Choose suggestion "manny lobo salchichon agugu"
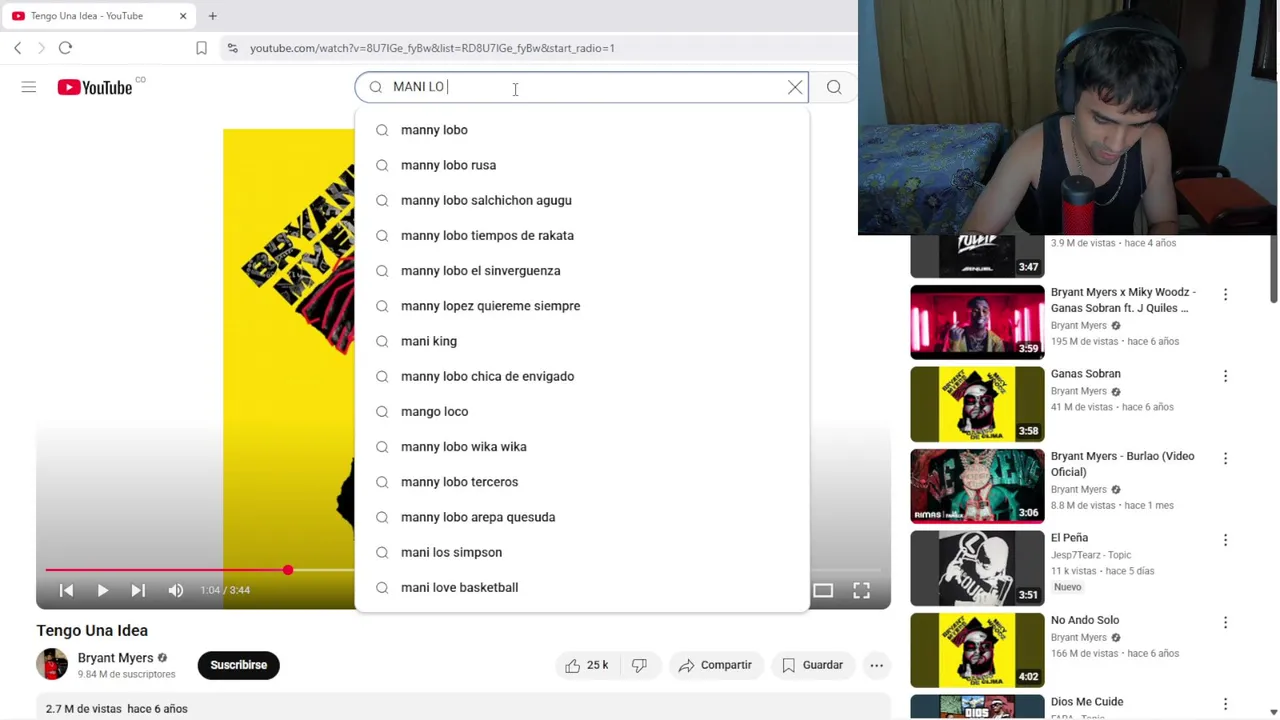Image resolution: width=1280 pixels, height=720 pixels. 582,200
